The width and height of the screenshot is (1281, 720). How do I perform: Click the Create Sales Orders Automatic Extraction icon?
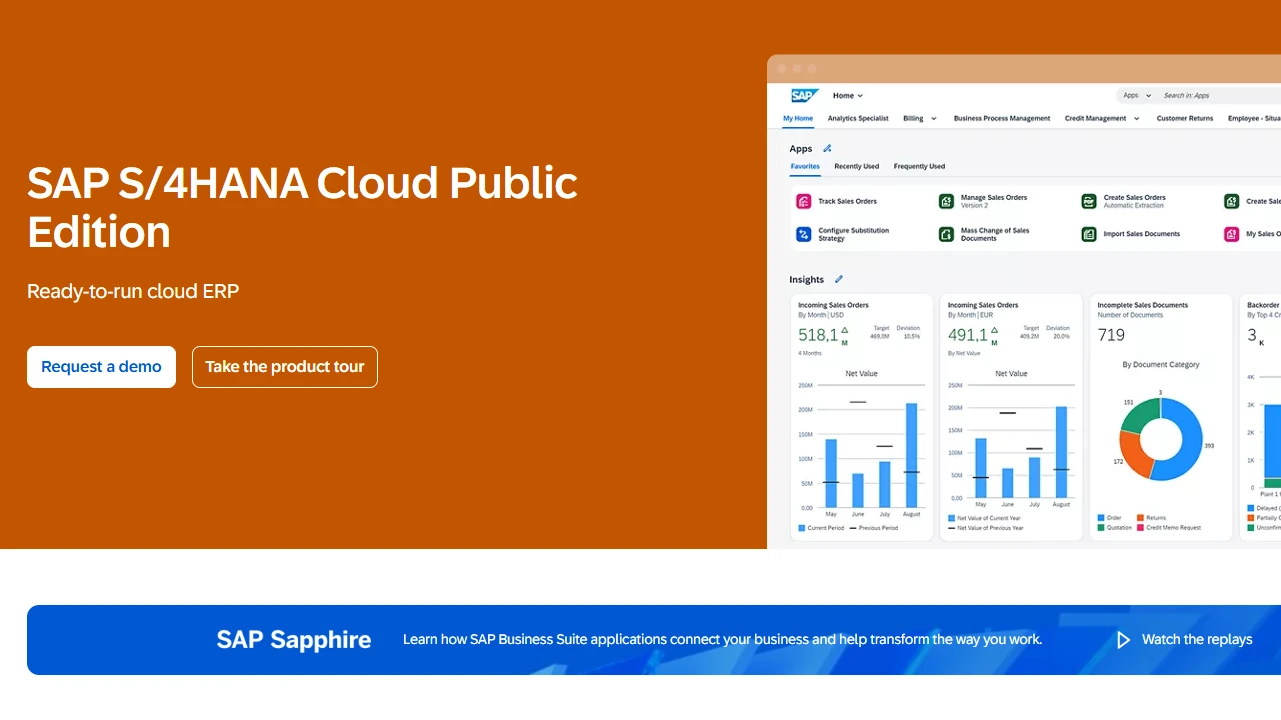point(1089,202)
